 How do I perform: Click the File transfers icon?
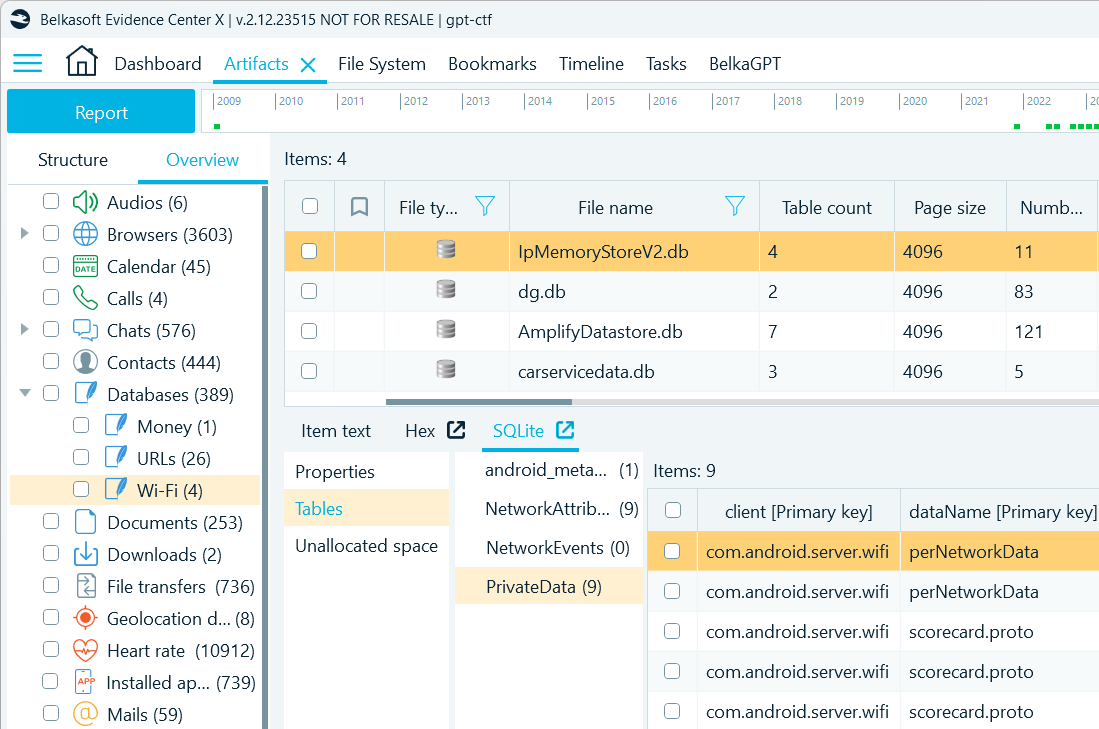pos(86,586)
